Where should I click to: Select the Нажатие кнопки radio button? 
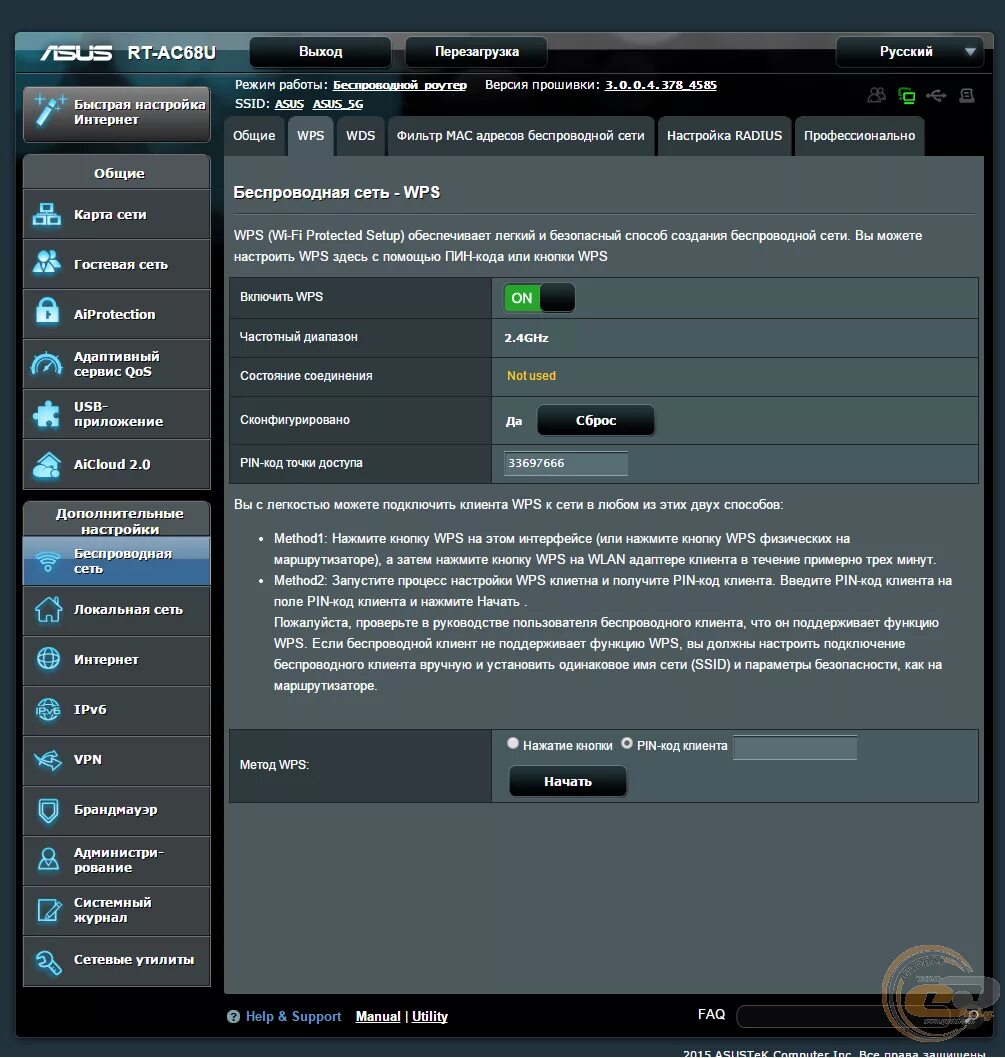click(513, 743)
